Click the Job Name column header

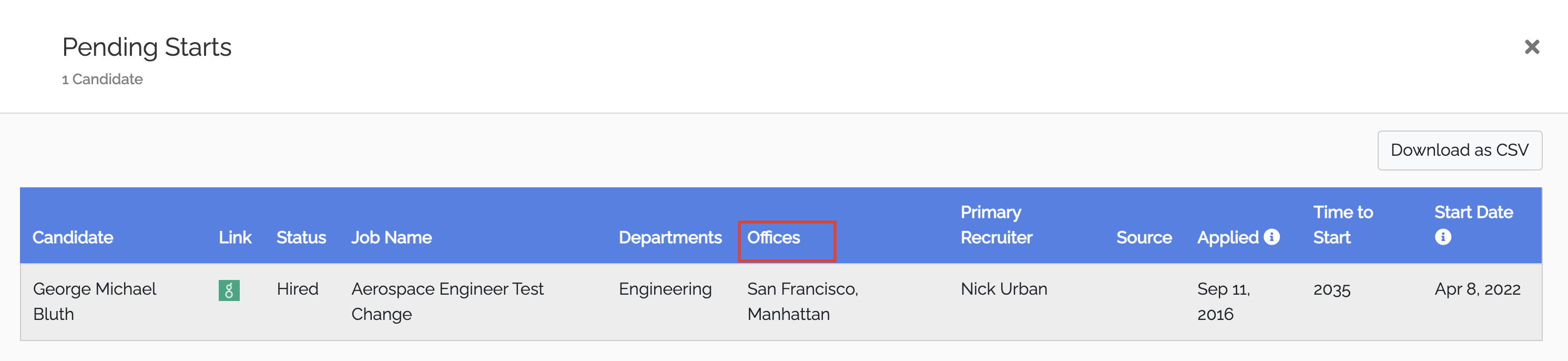tap(392, 237)
